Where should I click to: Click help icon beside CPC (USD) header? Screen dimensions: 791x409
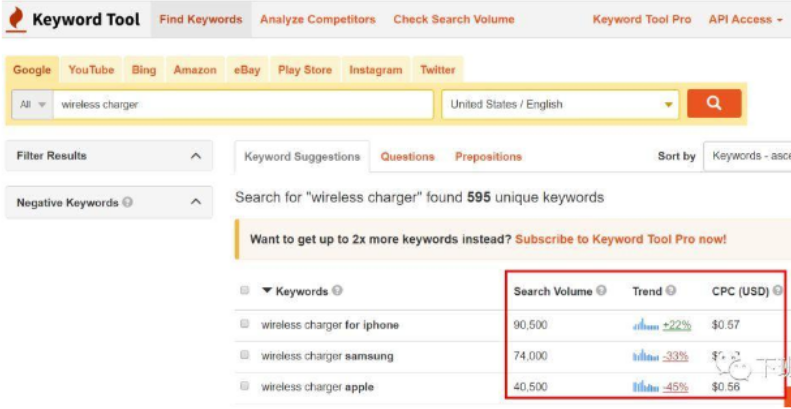coord(777,291)
